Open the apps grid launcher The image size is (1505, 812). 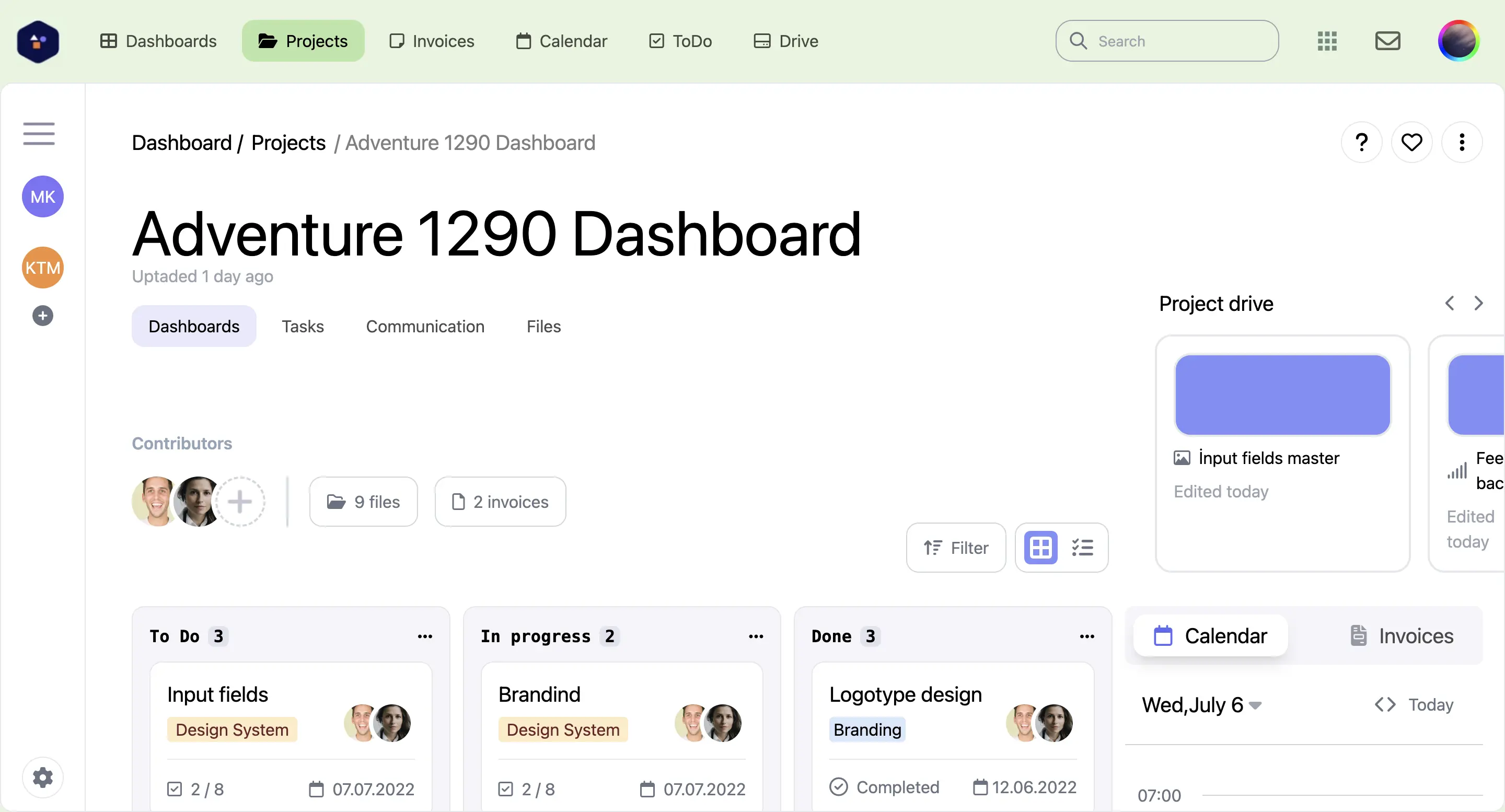[1326, 40]
